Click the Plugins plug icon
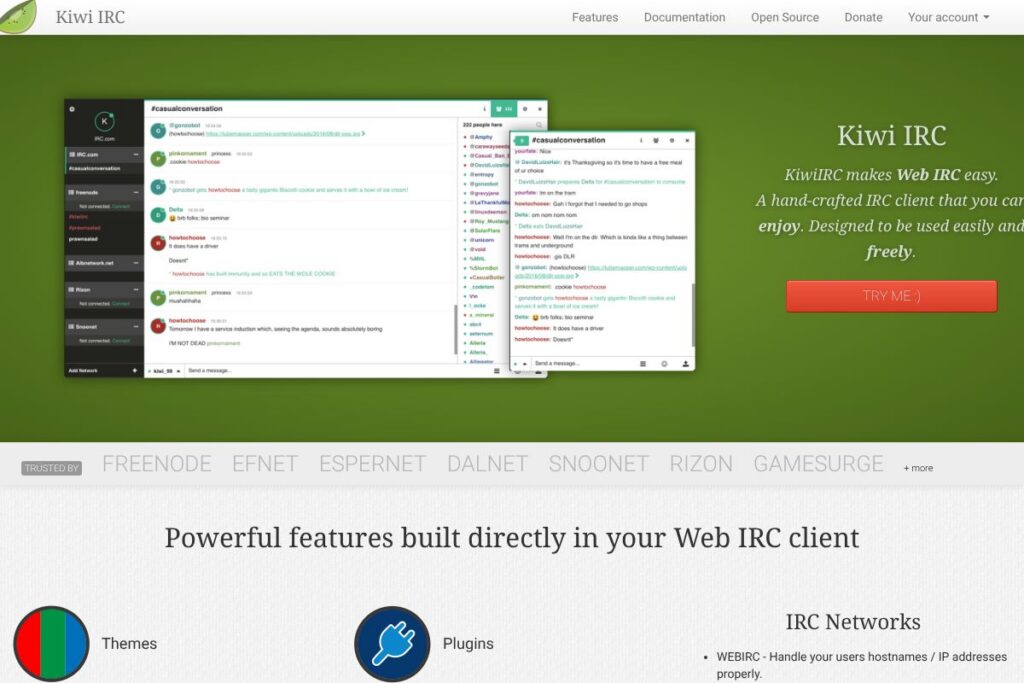The width and height of the screenshot is (1024, 683). coord(392,643)
